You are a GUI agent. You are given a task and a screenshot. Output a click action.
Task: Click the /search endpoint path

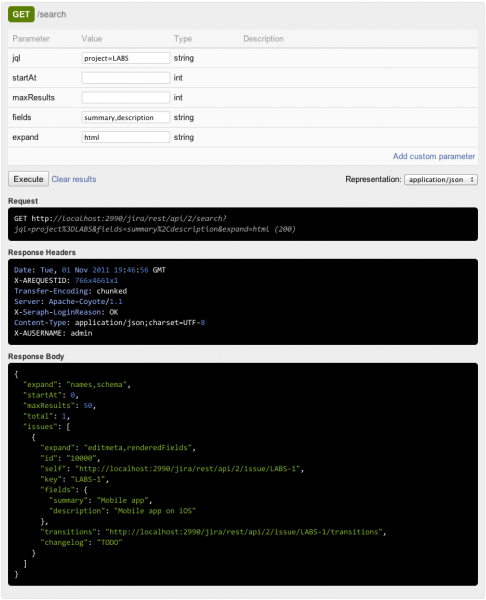[x=52, y=15]
